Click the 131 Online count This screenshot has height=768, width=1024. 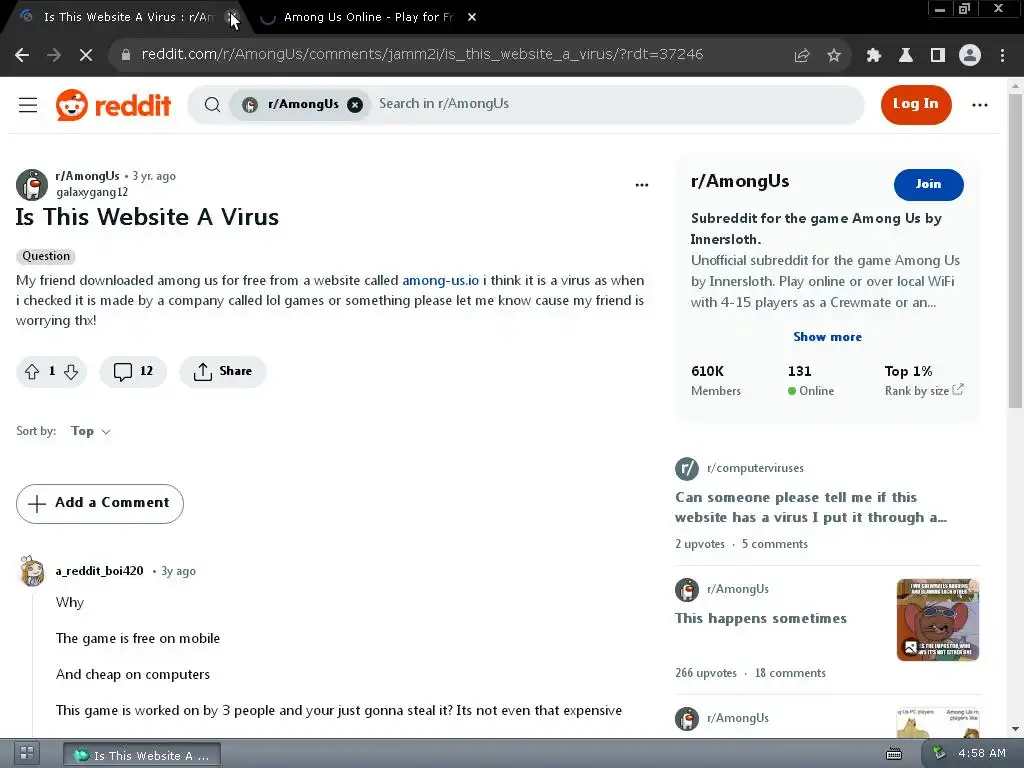pos(810,381)
